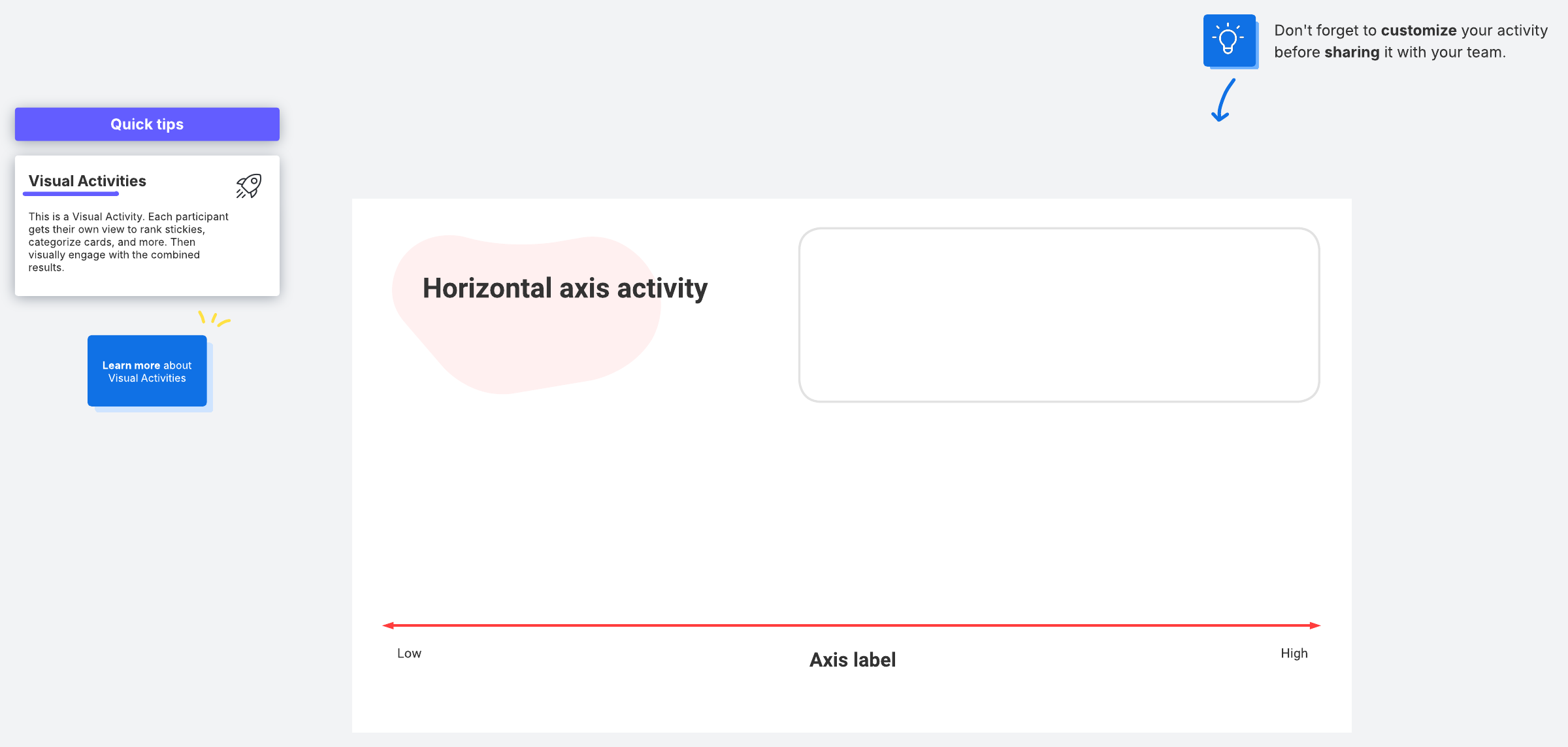Select the Low axis label
The image size is (1568, 747).
409,654
